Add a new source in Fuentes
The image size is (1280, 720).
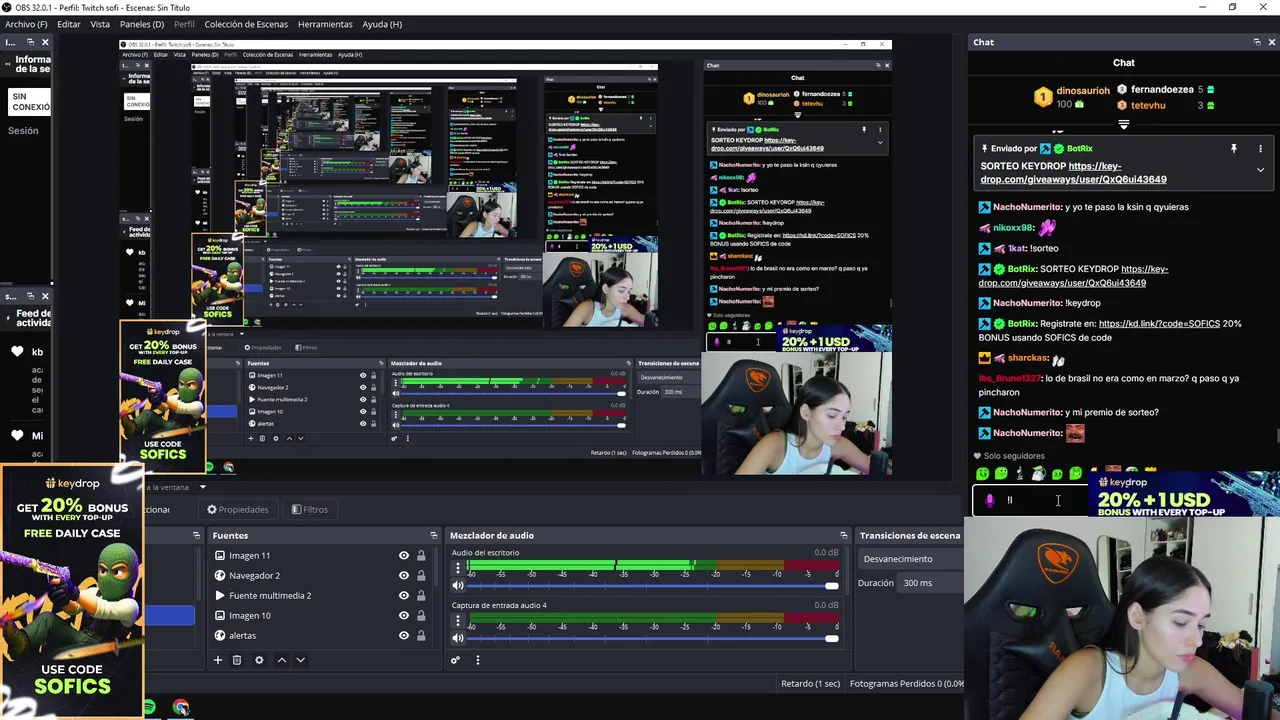pos(217,660)
